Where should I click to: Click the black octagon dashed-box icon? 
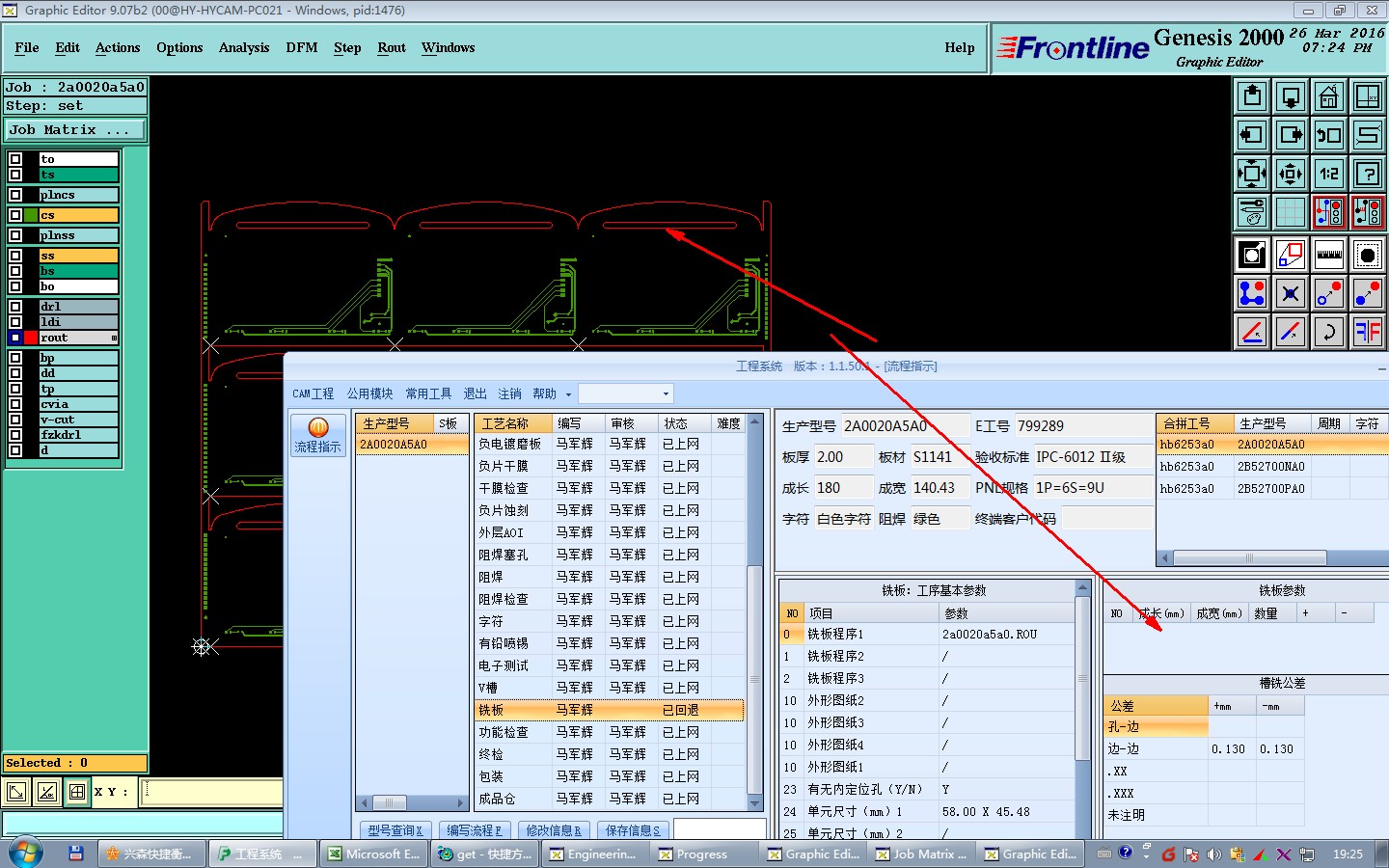tap(1368, 255)
